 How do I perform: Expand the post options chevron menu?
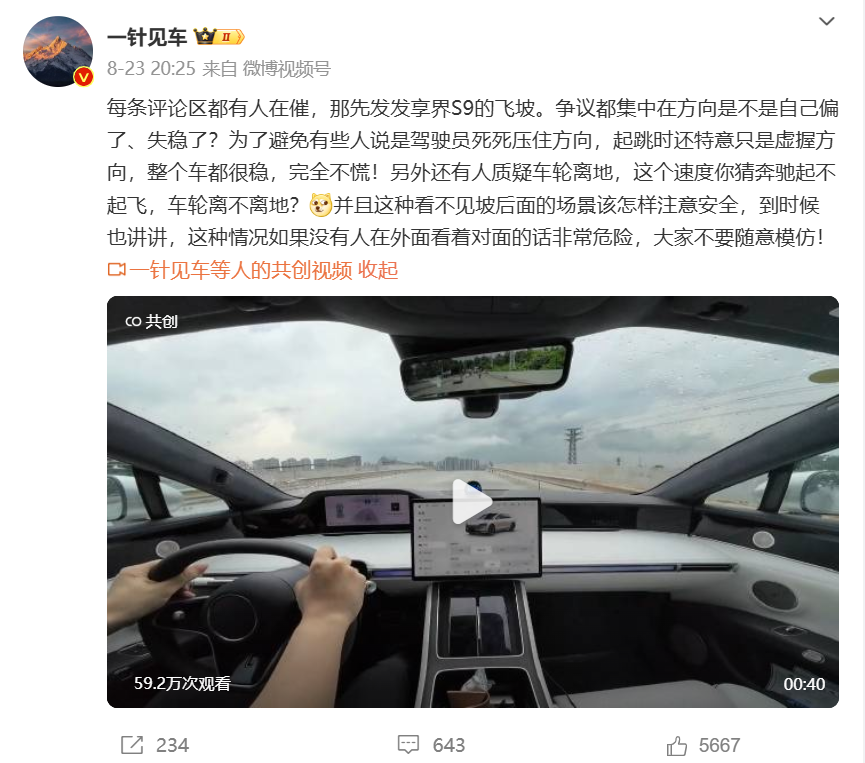(826, 22)
